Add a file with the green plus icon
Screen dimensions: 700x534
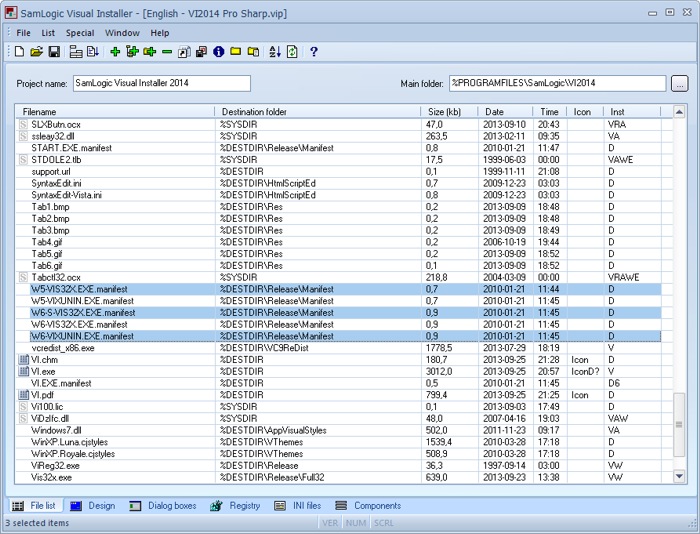click(115, 52)
